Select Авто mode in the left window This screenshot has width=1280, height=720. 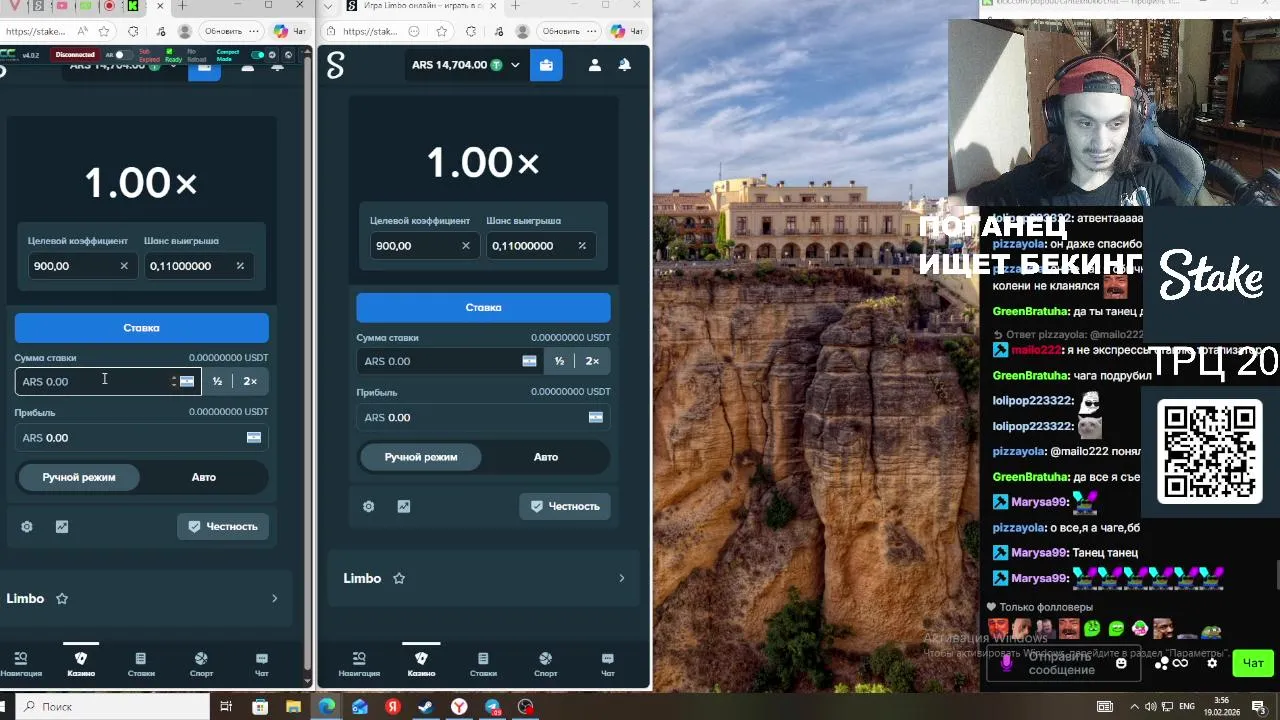pos(204,477)
